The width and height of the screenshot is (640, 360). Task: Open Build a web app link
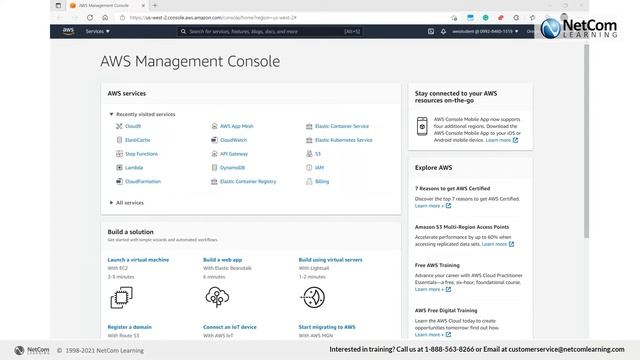pos(222,260)
